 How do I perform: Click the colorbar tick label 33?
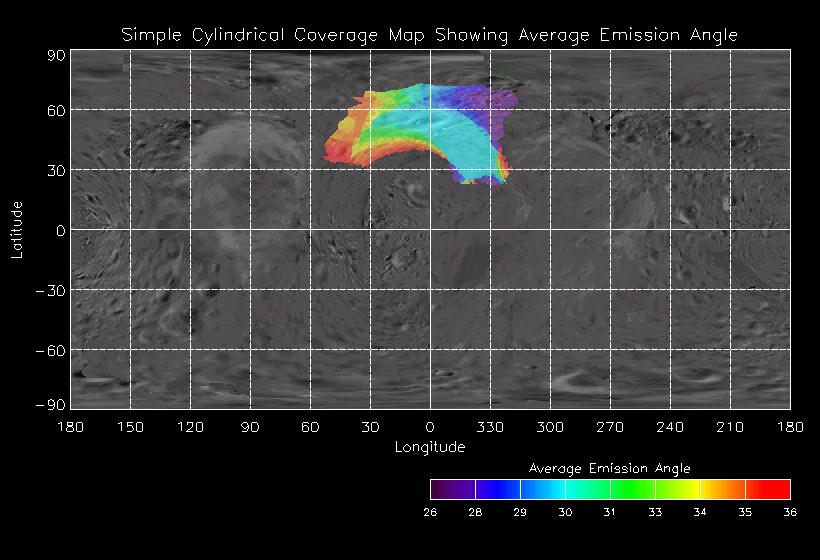[x=655, y=512]
